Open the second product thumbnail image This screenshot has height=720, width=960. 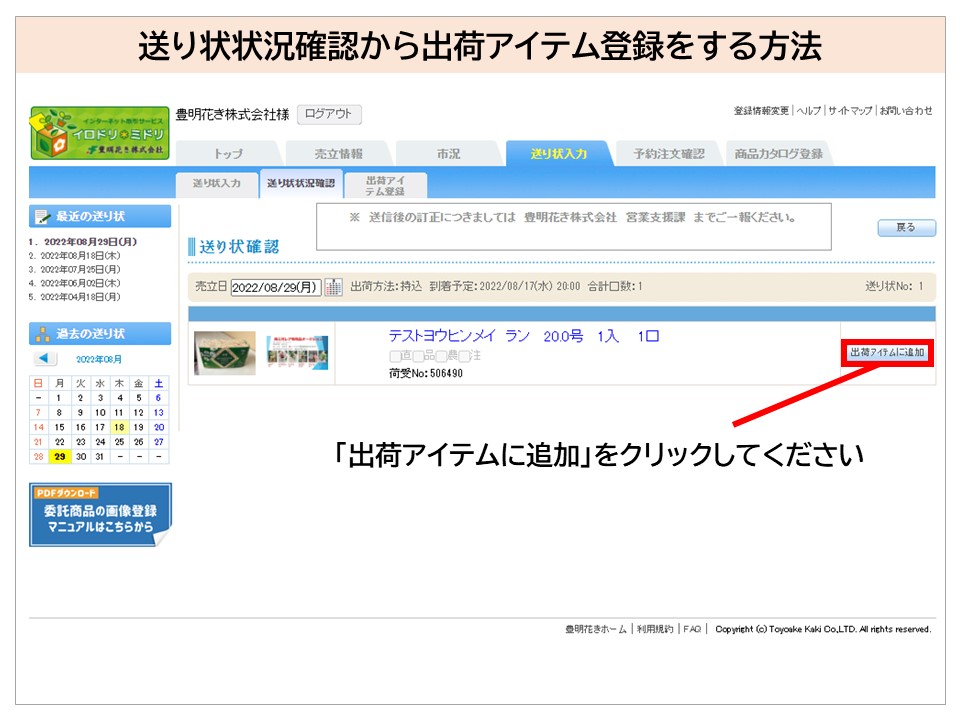click(x=297, y=353)
